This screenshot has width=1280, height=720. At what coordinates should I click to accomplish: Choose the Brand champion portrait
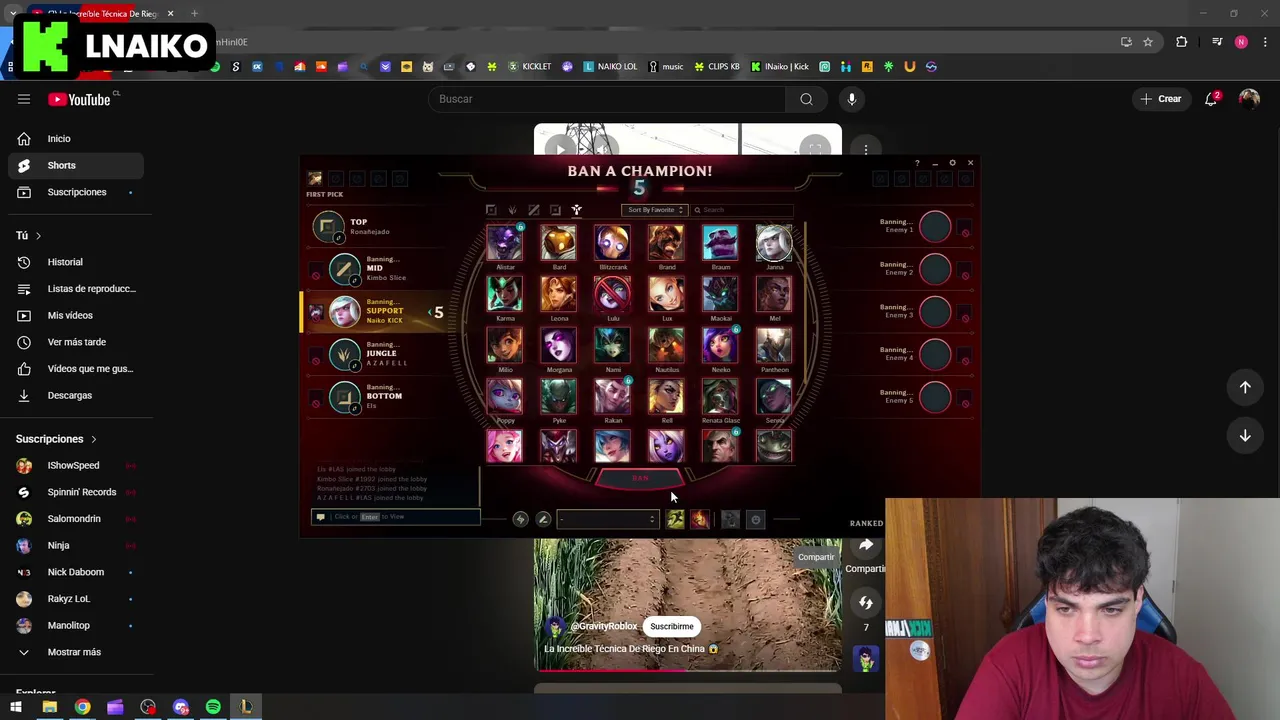[667, 243]
